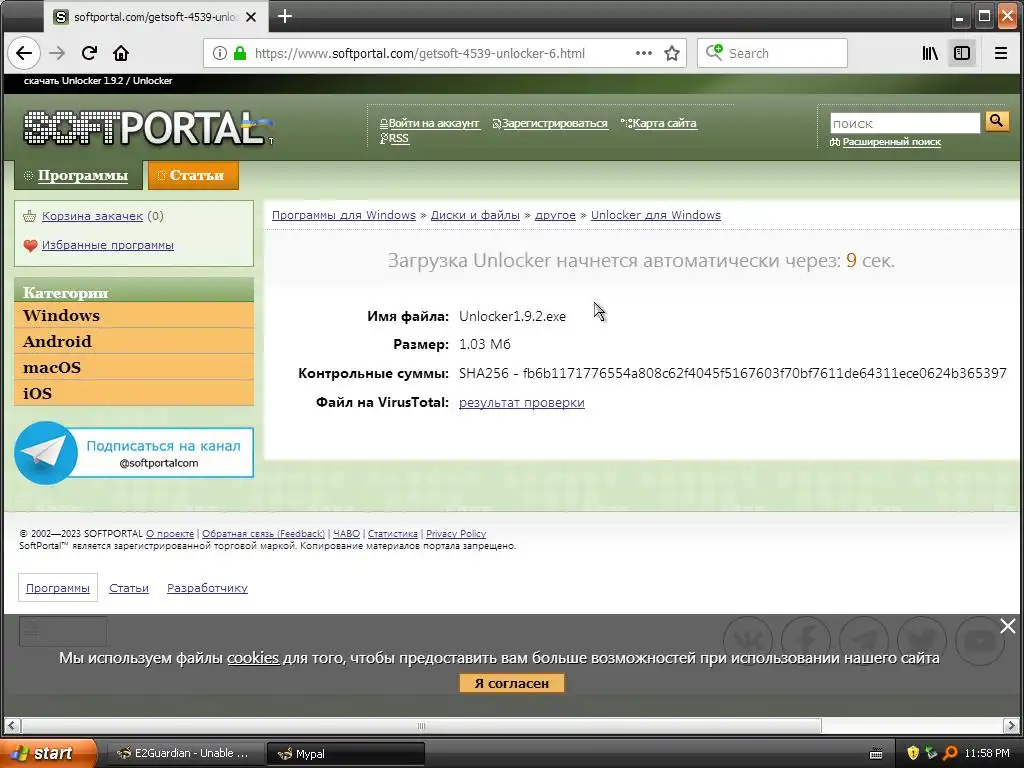
Task: Switch to E2Guardian taskbar window
Action: coord(185,753)
